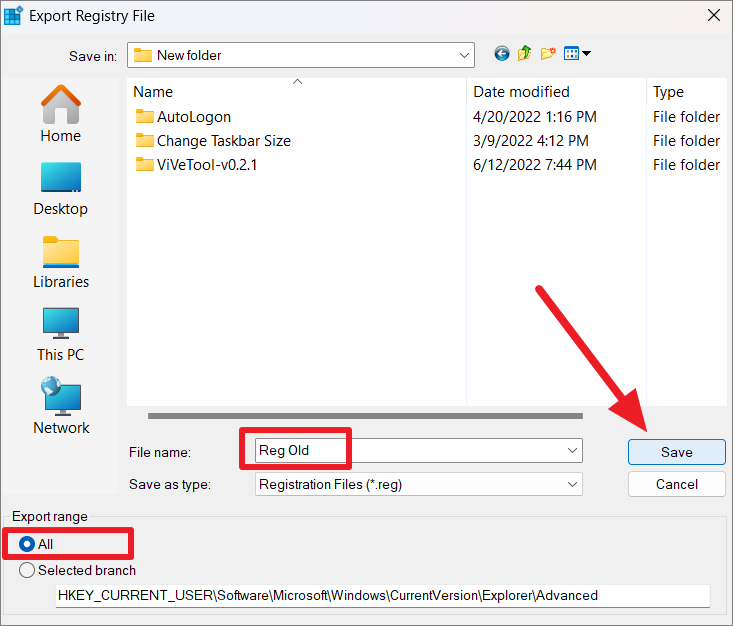The height and width of the screenshot is (626, 733).
Task: Select This PC in the places sidebar
Action: 61,335
